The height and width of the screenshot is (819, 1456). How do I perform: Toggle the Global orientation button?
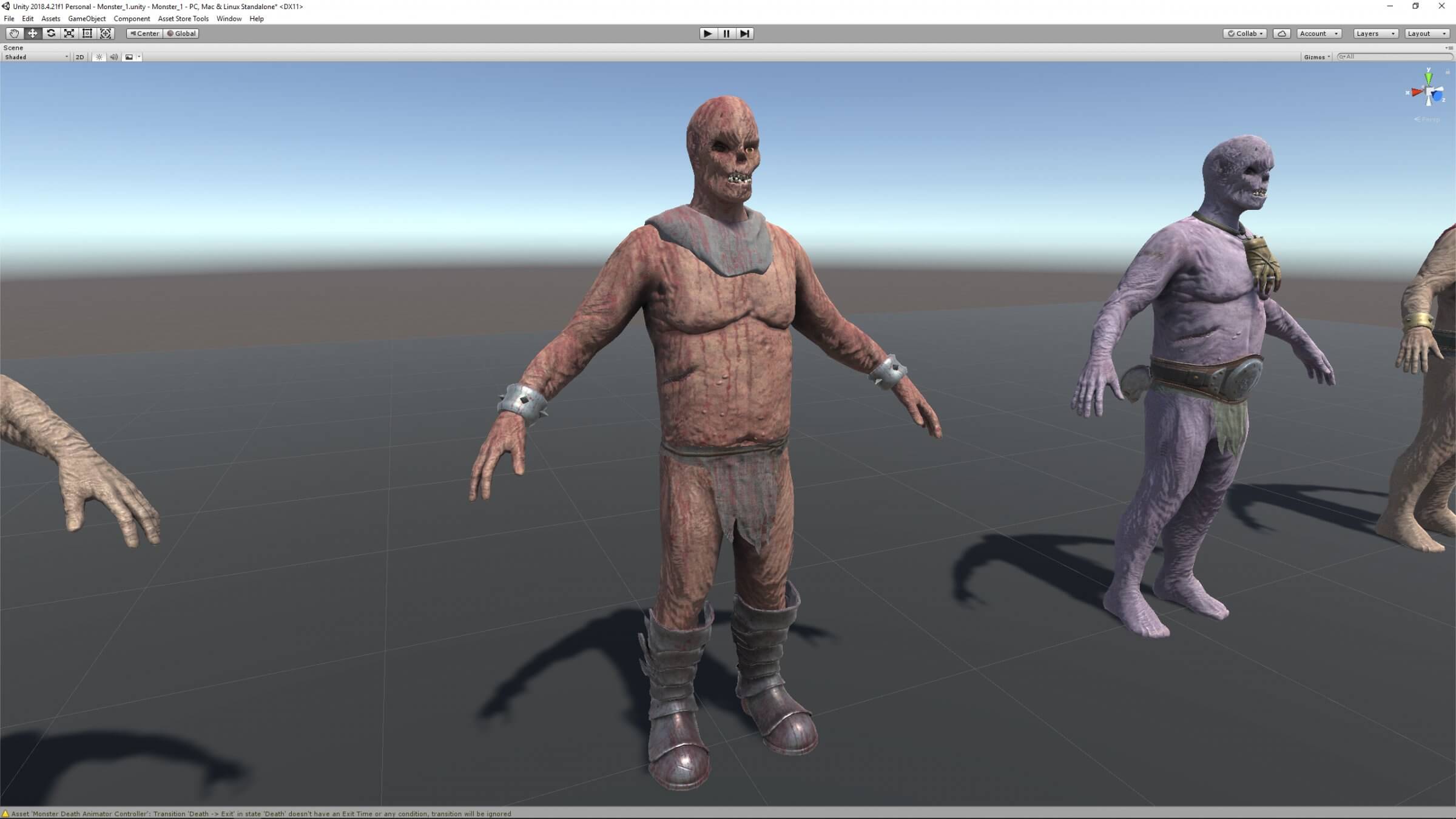tap(181, 33)
